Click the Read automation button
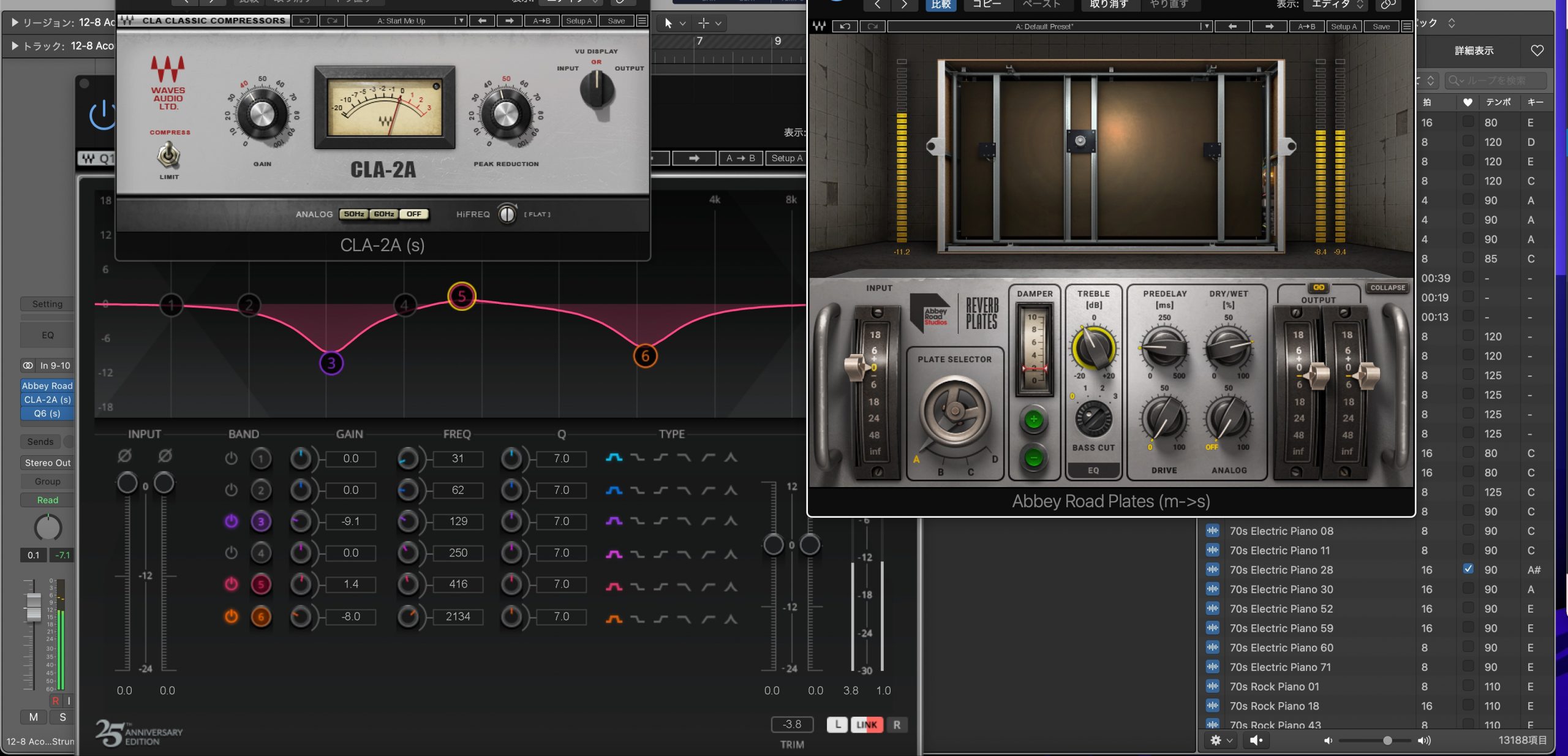The height and width of the screenshot is (756, 1568). point(47,500)
